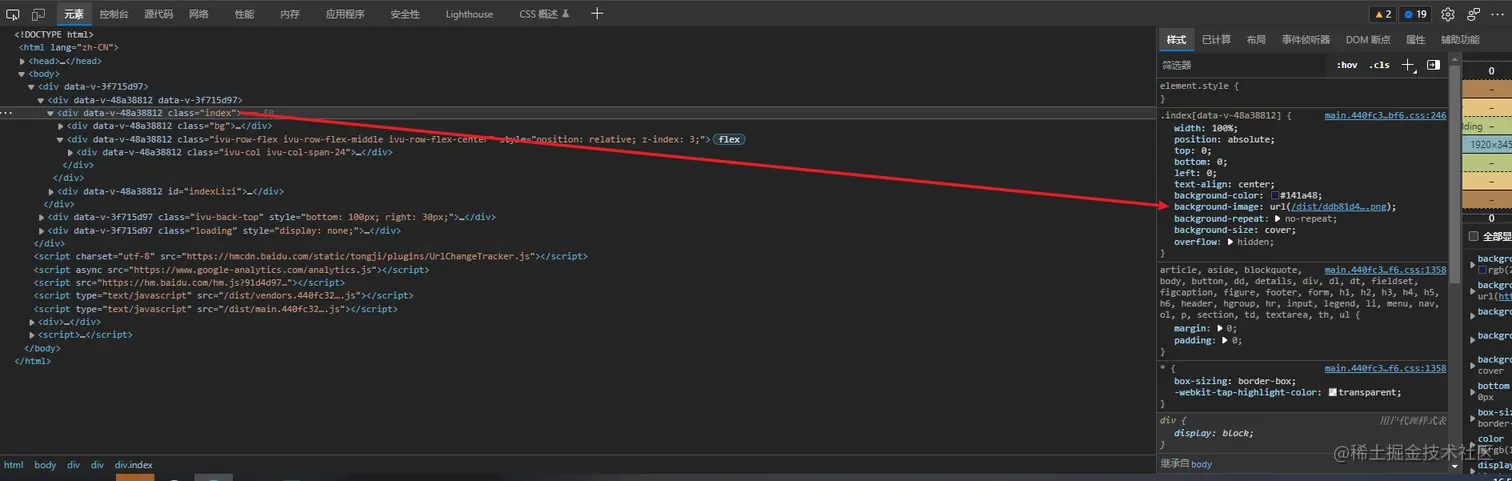Image resolution: width=1512 pixels, height=481 pixels.
Task: Open the 性能 performance tab
Action: pyautogui.click(x=244, y=14)
